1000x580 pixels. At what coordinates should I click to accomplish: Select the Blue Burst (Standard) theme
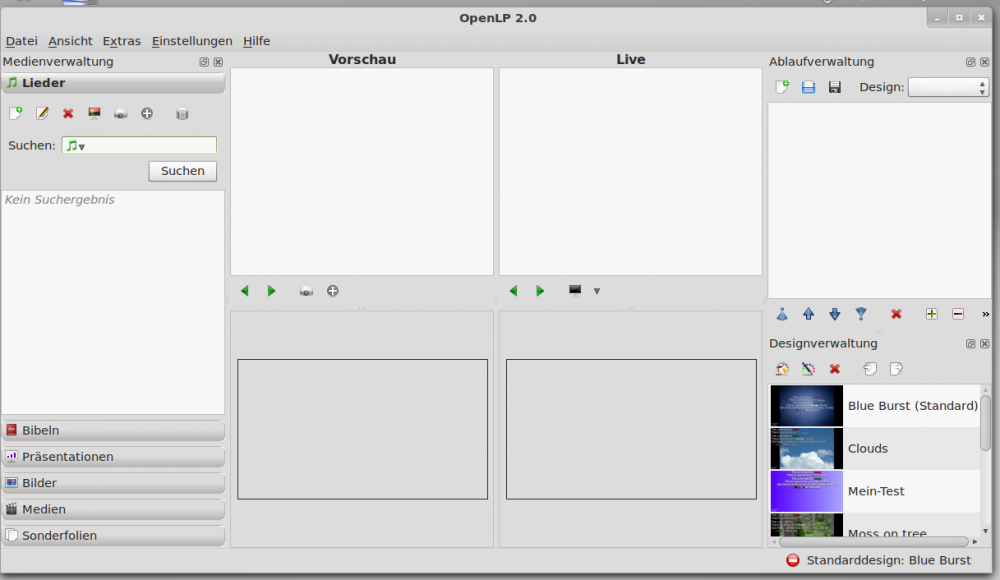pyautogui.click(x=874, y=406)
